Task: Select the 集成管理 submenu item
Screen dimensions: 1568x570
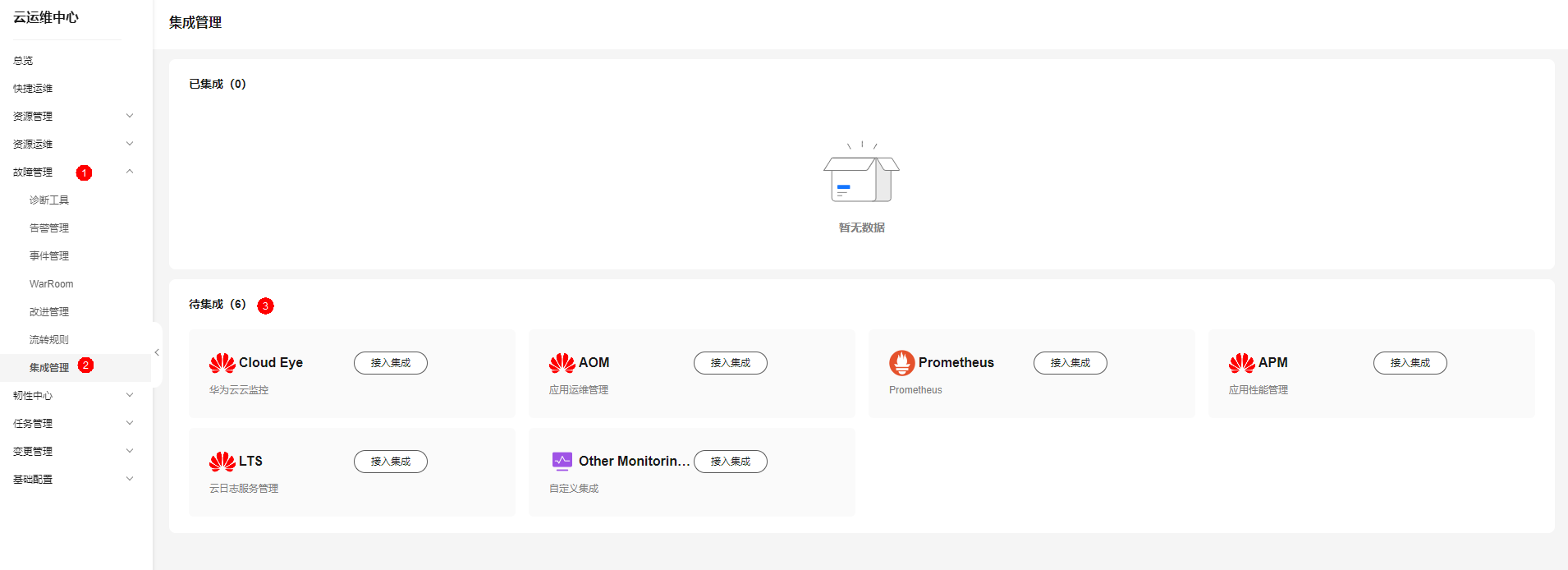Action: 49,368
